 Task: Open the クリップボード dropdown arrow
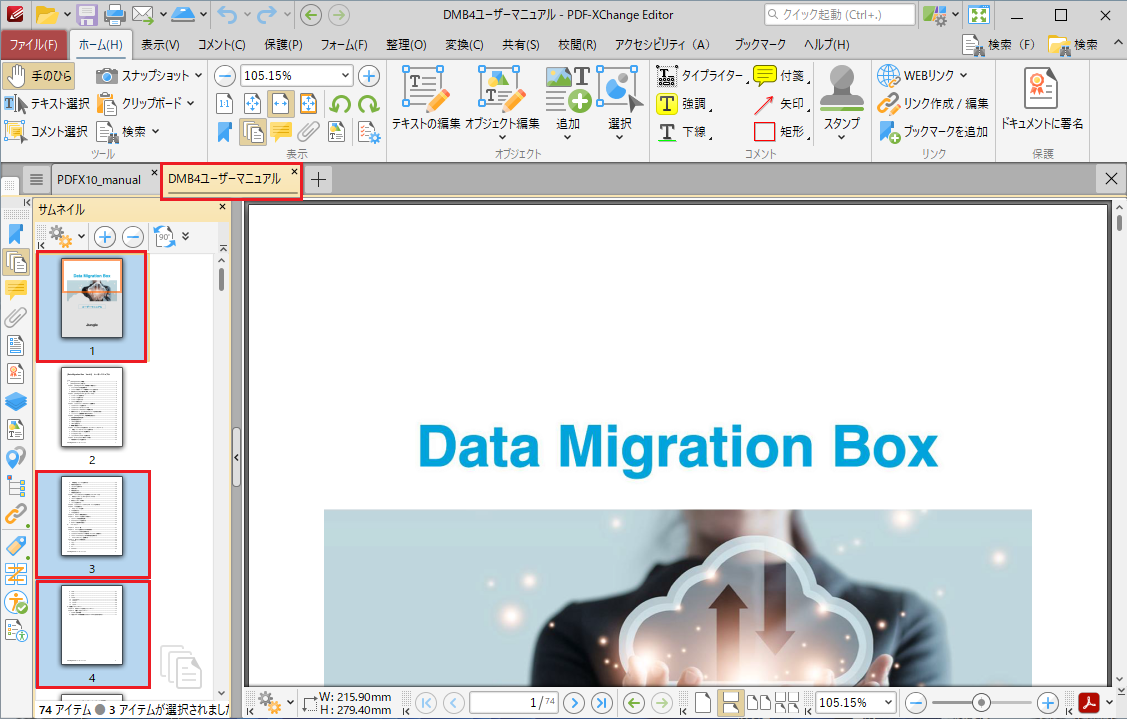(190, 104)
